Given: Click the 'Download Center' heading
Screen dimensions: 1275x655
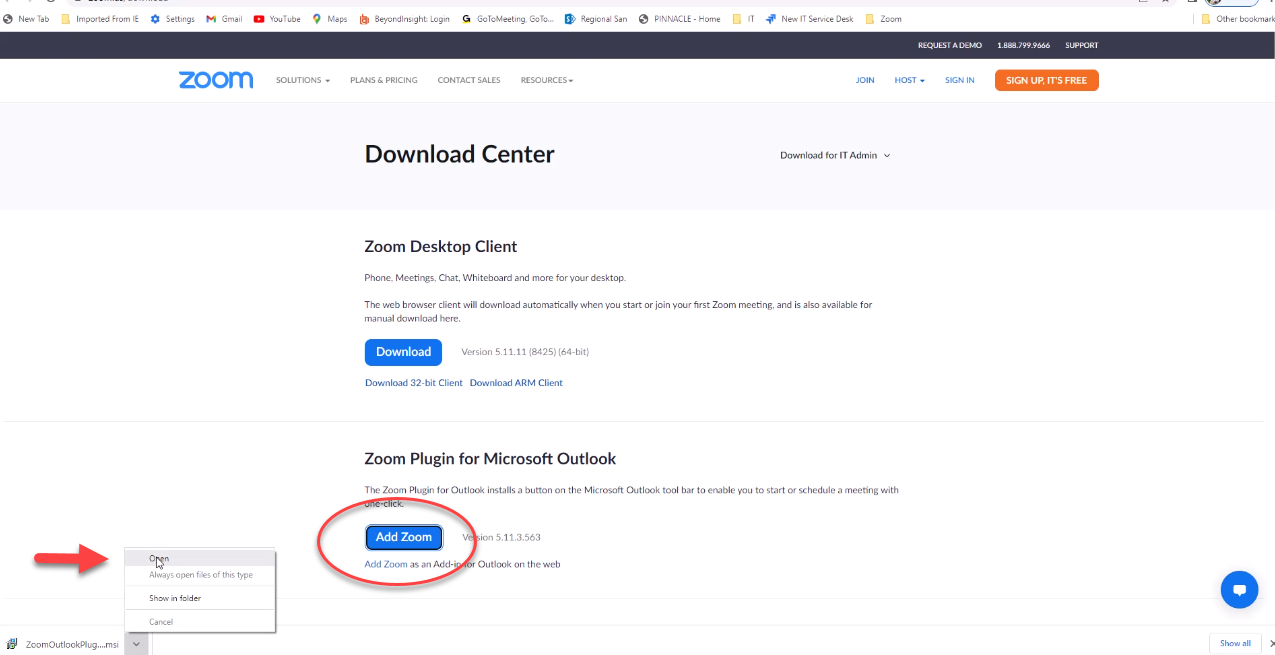Looking at the screenshot, I should pos(459,154).
